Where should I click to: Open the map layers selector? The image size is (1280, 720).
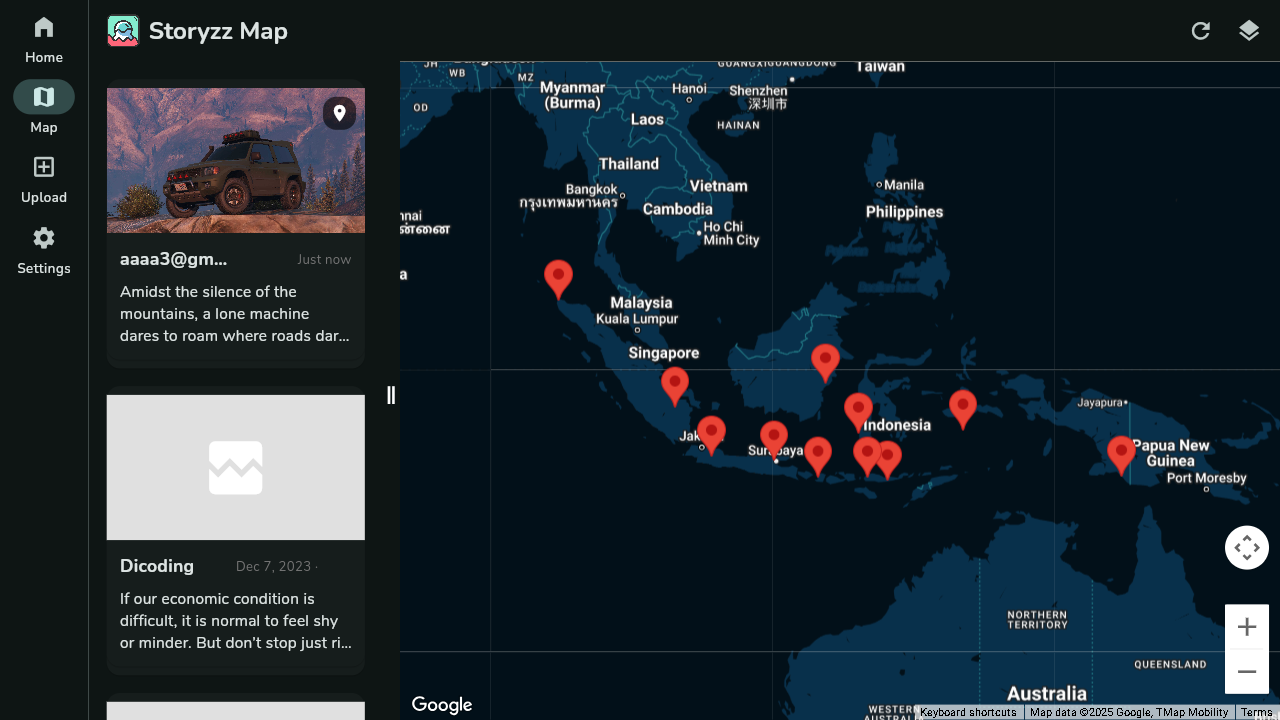pyautogui.click(x=1248, y=31)
